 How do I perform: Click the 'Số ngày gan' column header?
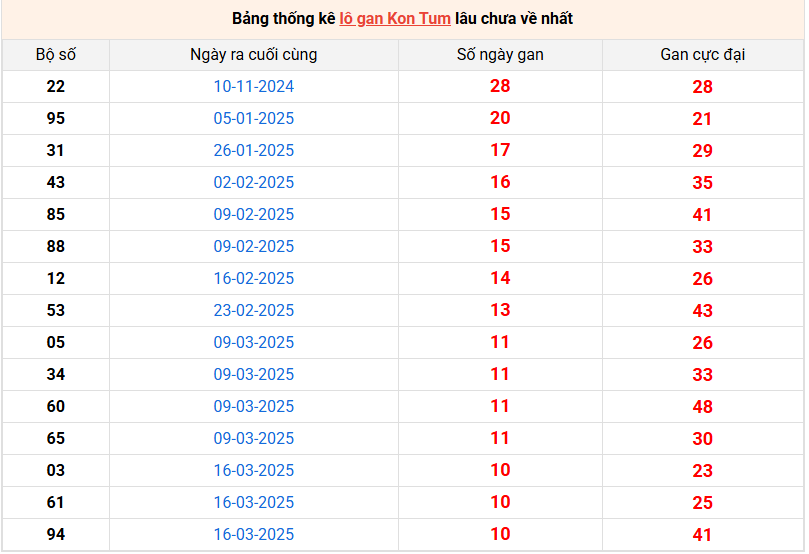[x=500, y=55]
